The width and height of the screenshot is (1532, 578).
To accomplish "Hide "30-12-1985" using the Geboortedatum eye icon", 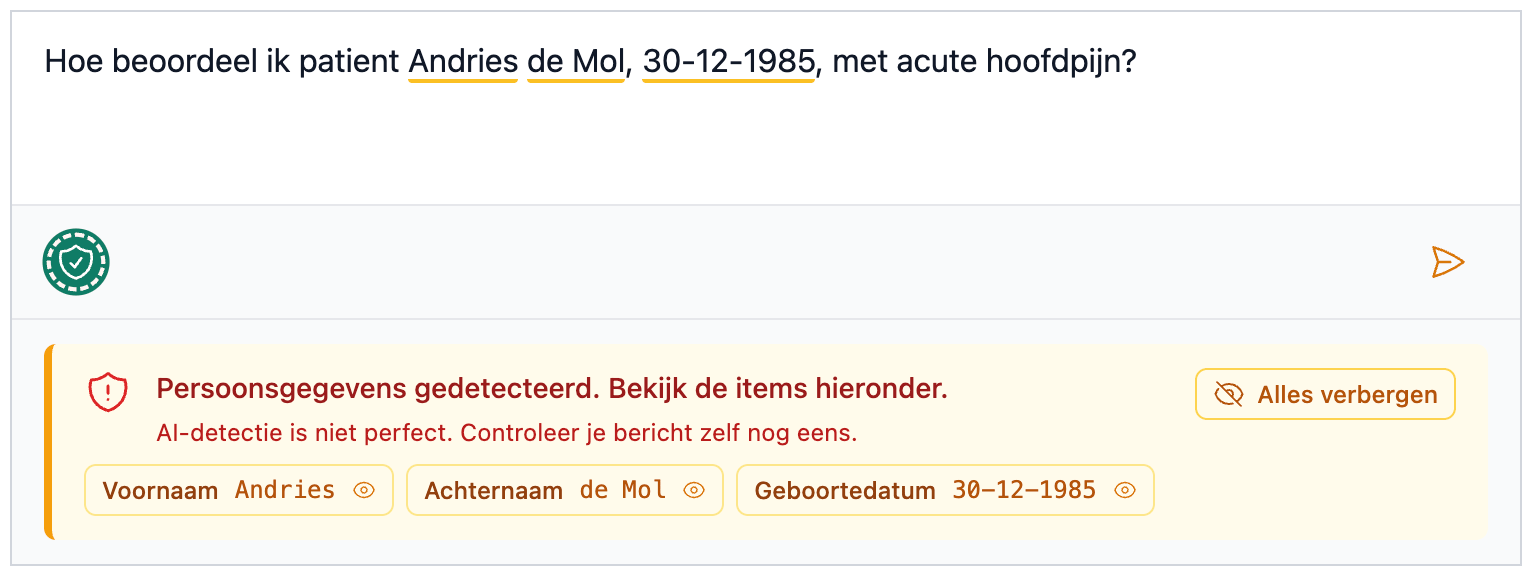I will 1125,490.
